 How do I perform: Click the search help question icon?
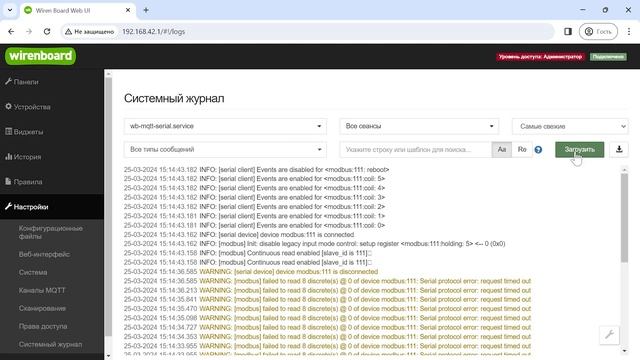538,150
